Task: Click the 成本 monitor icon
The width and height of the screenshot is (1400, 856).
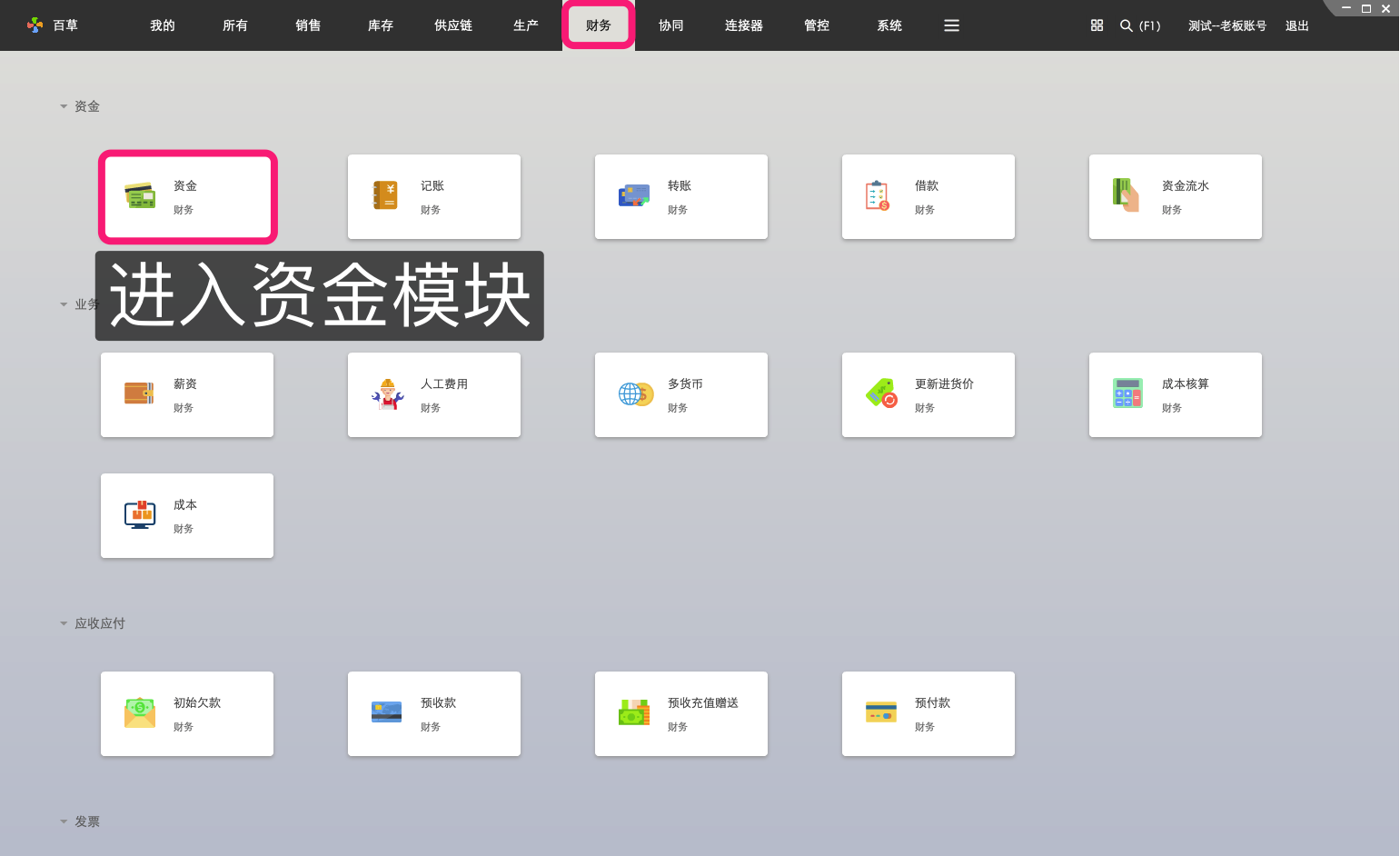Action: (140, 514)
